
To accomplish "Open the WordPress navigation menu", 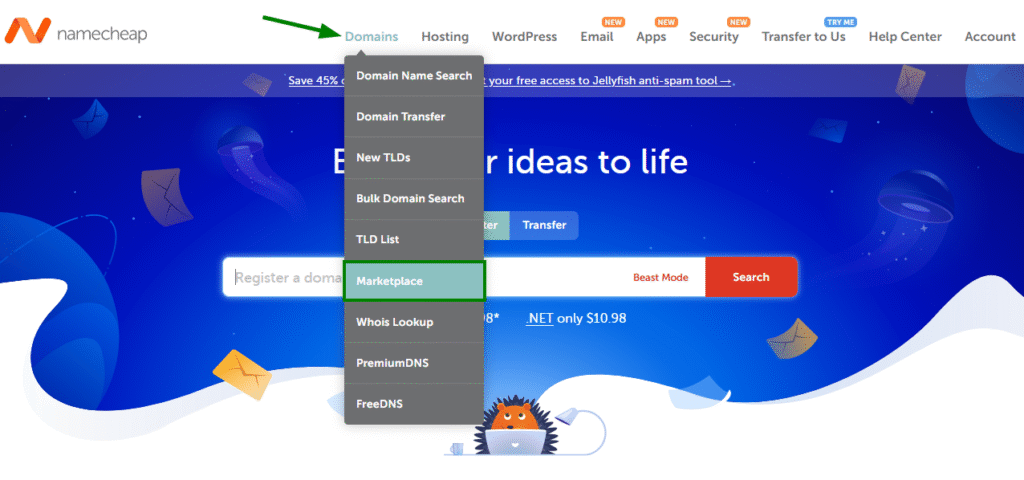I will coord(524,37).
